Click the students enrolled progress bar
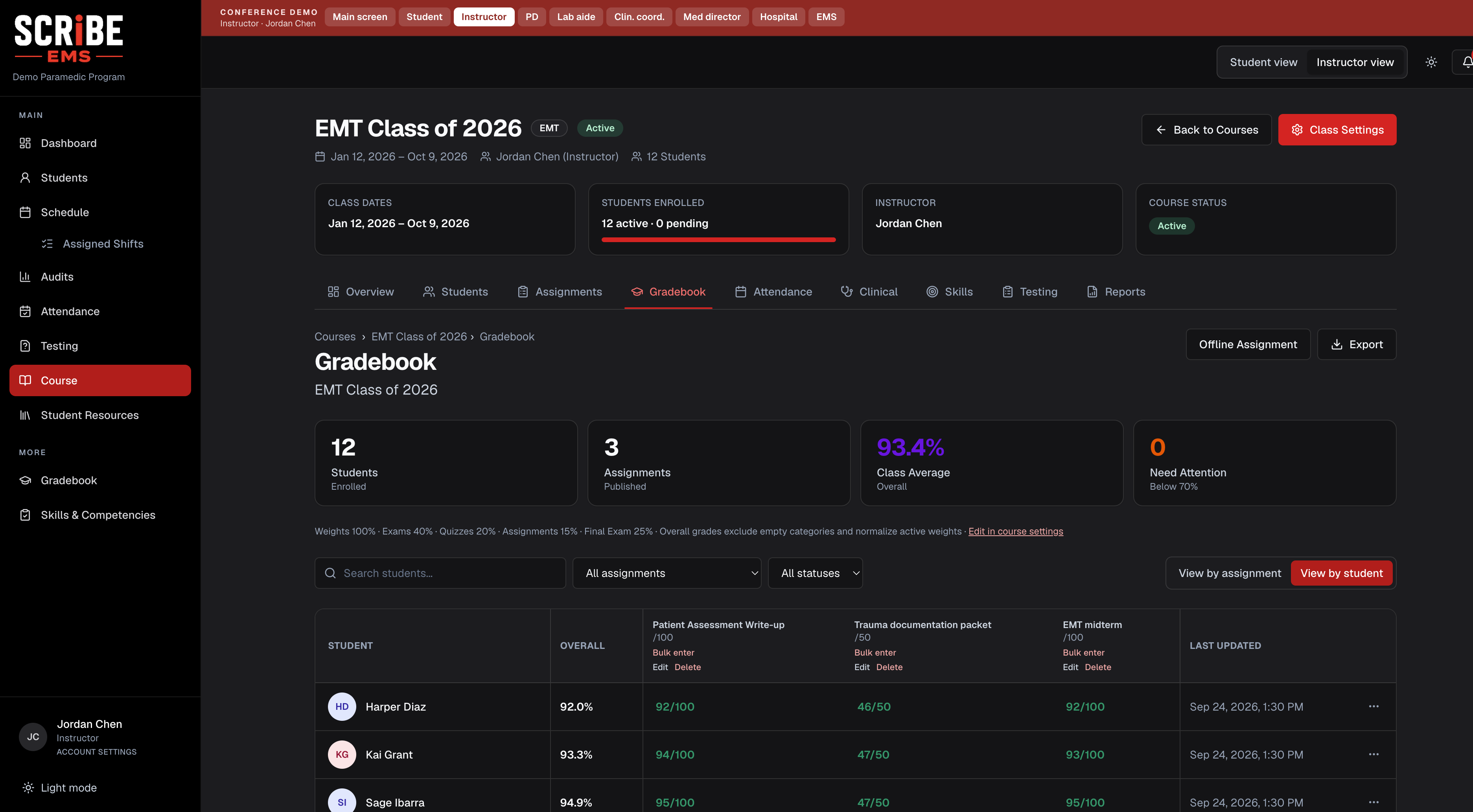This screenshot has width=1473, height=812. point(718,240)
